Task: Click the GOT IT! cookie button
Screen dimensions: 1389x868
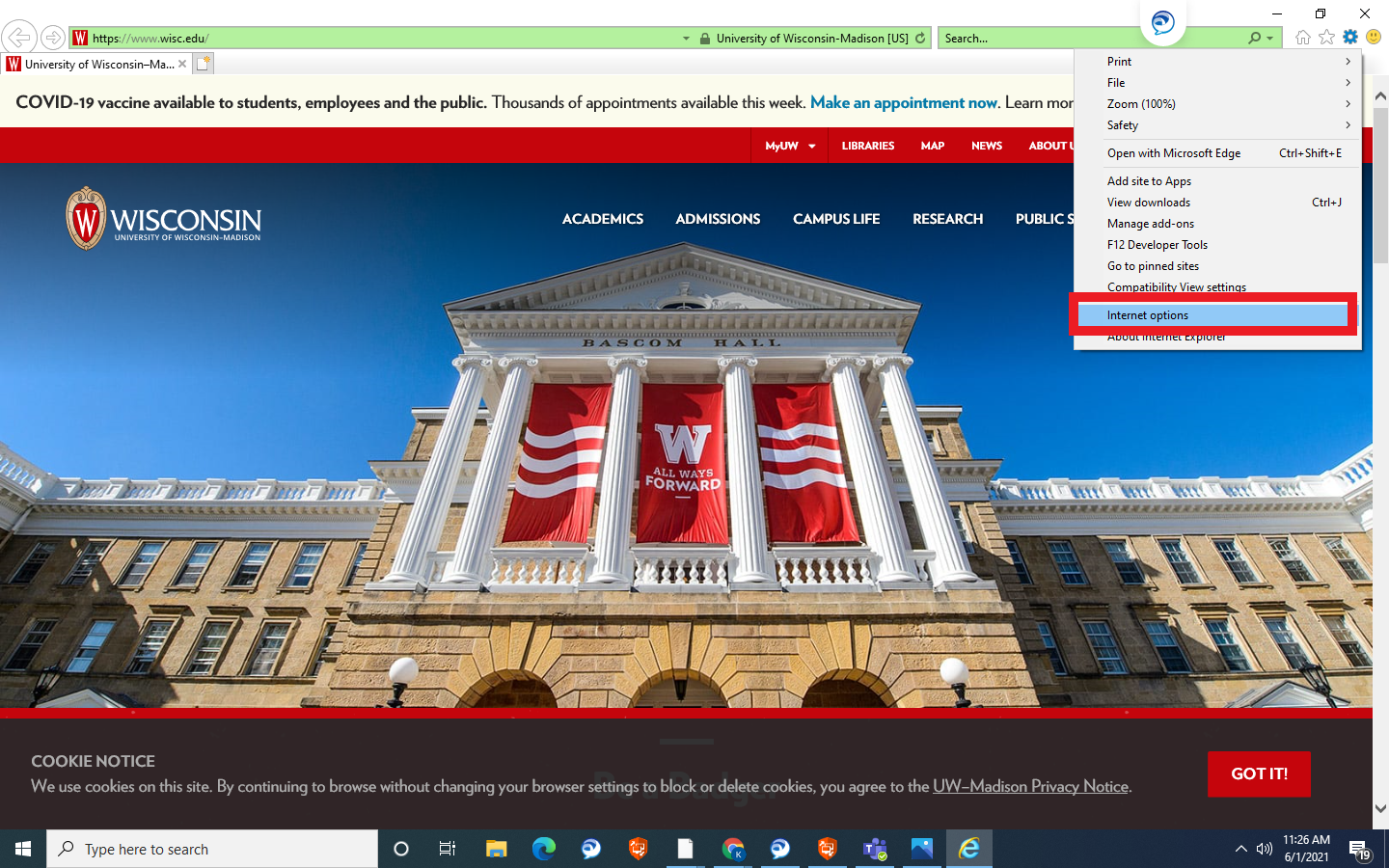Action: (x=1259, y=773)
